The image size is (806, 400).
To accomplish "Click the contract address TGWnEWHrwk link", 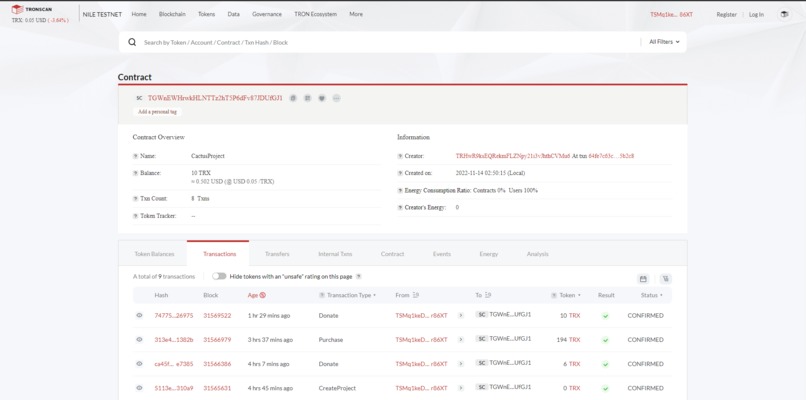I will point(215,98).
